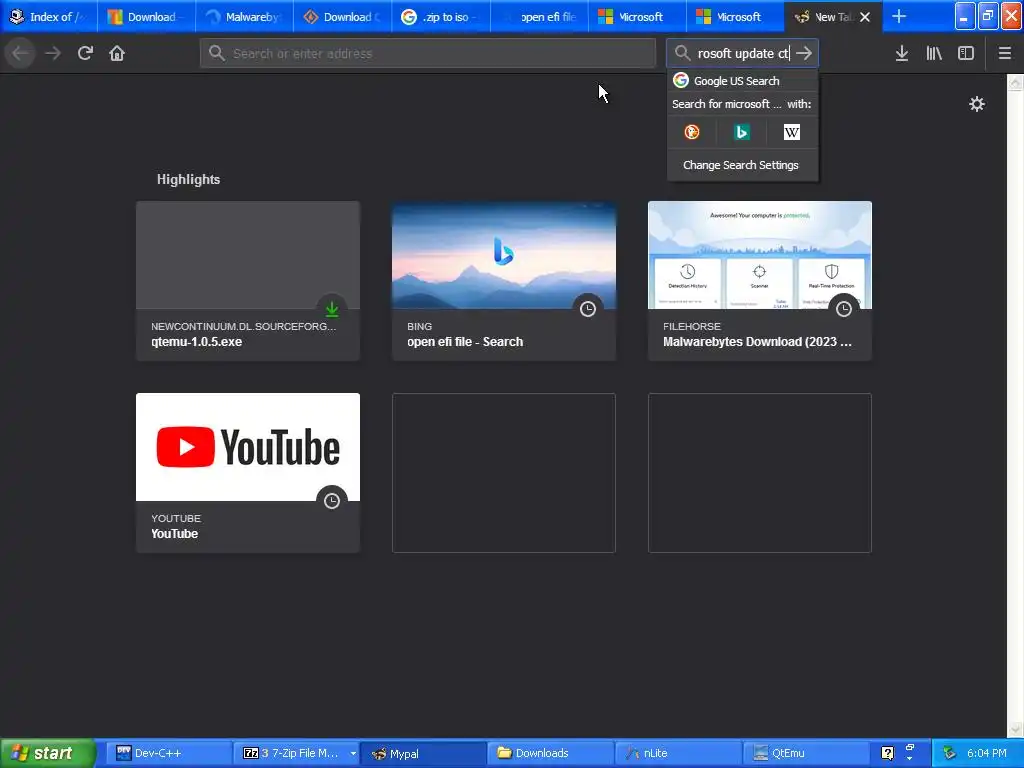Open new tab page settings gear
The width and height of the screenshot is (1024, 768).
(976, 104)
